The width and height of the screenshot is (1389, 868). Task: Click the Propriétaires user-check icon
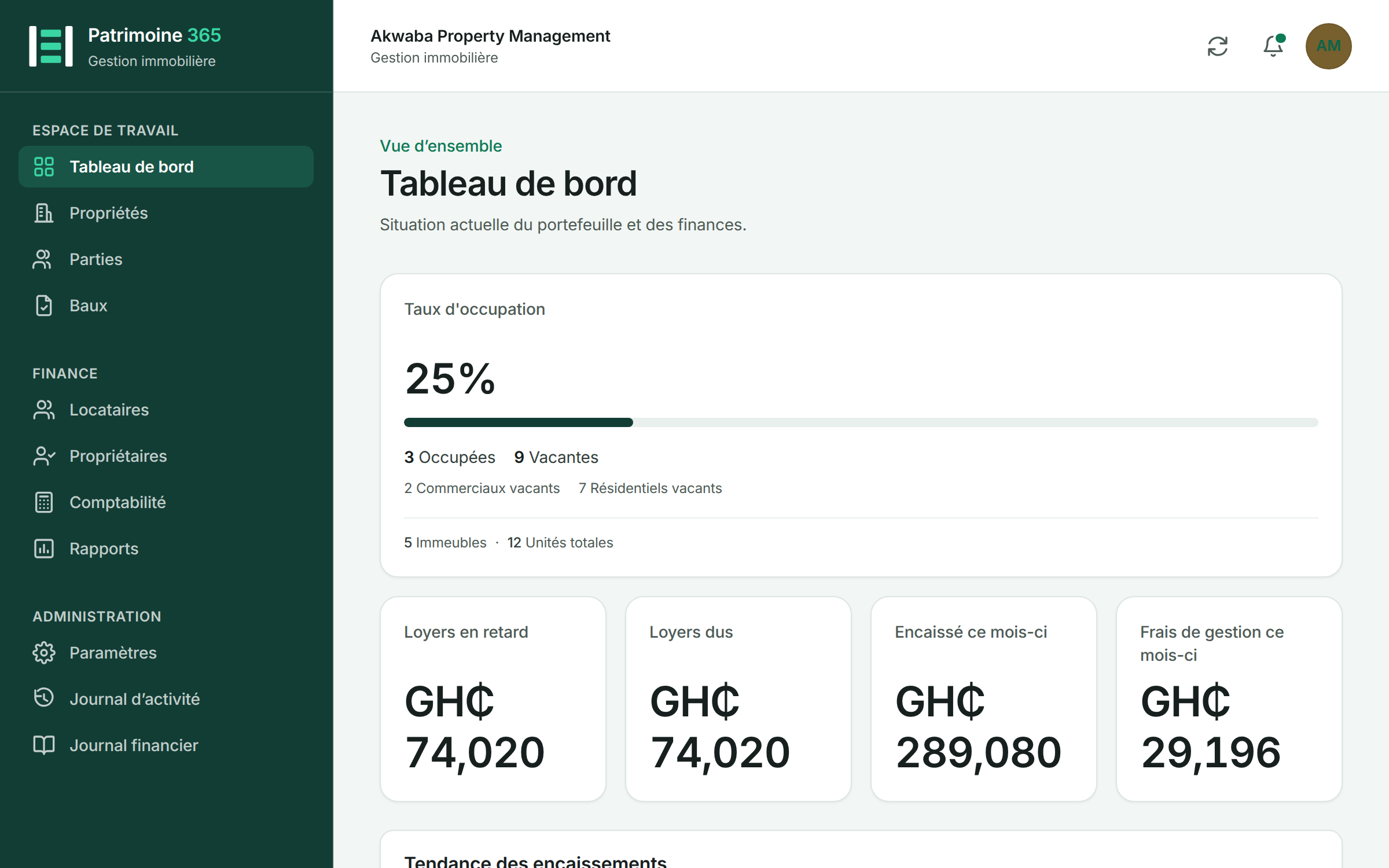44,456
